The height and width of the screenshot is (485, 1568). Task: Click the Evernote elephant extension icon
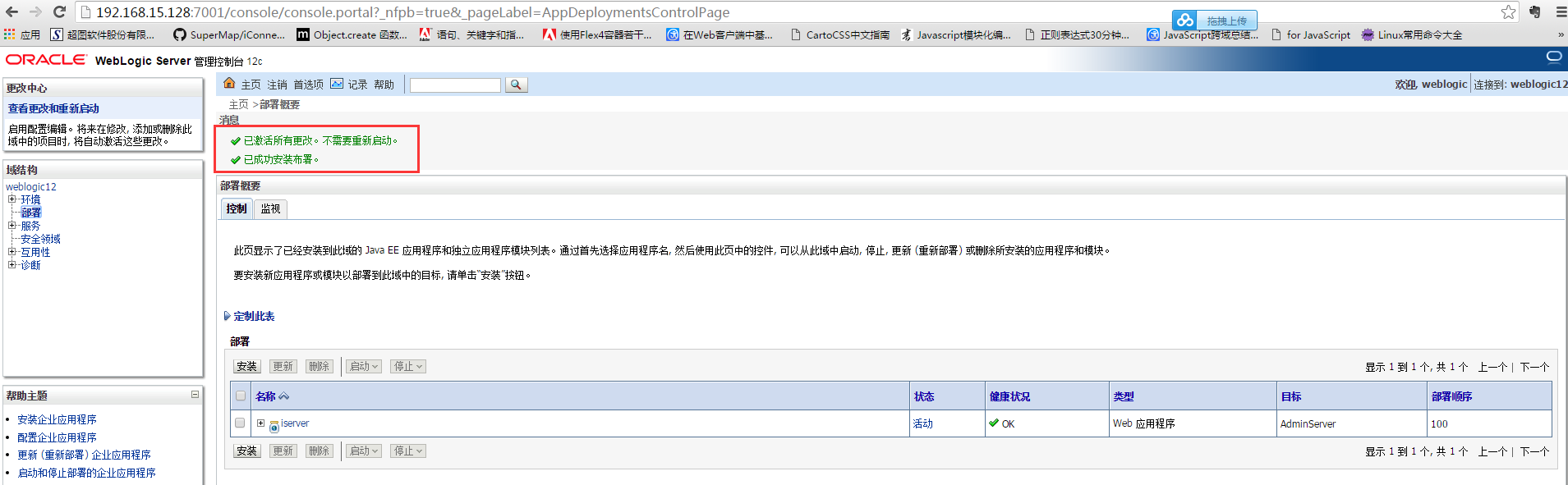click(1534, 11)
